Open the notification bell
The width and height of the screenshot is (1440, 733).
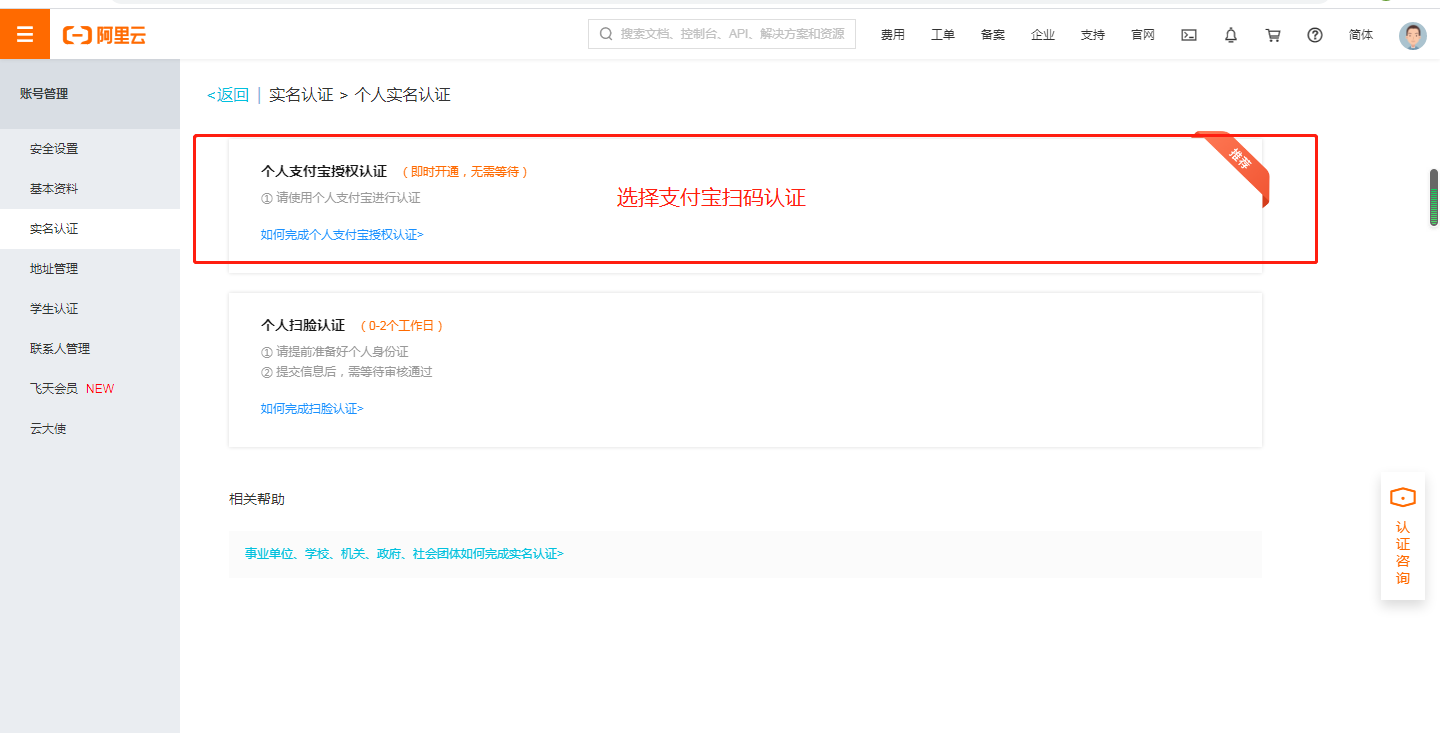pyautogui.click(x=1231, y=35)
